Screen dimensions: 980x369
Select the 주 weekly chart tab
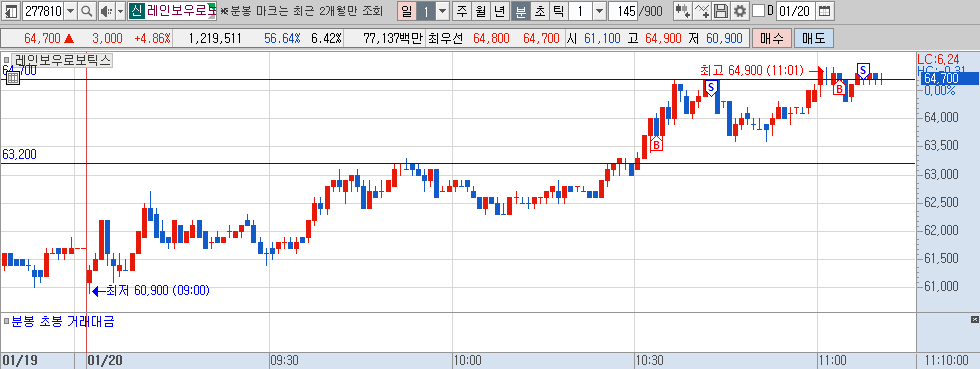tap(461, 11)
